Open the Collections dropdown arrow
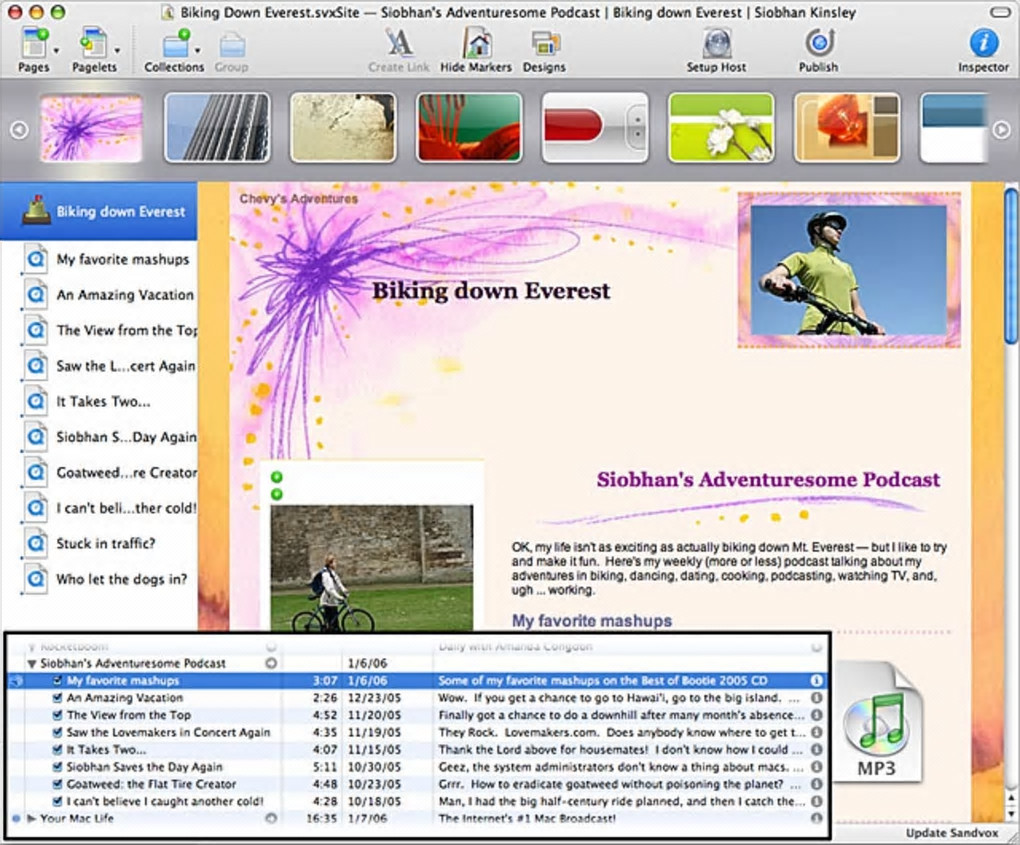This screenshot has height=845, width=1020. pos(197,51)
